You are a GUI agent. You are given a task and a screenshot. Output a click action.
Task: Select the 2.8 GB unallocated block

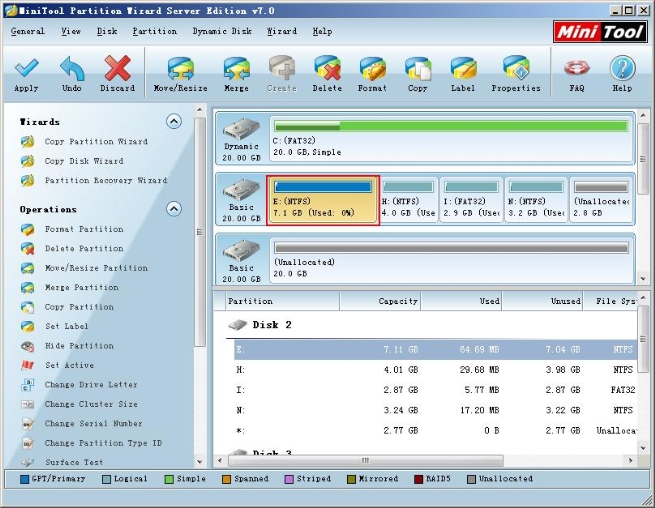pyautogui.click(x=601, y=201)
